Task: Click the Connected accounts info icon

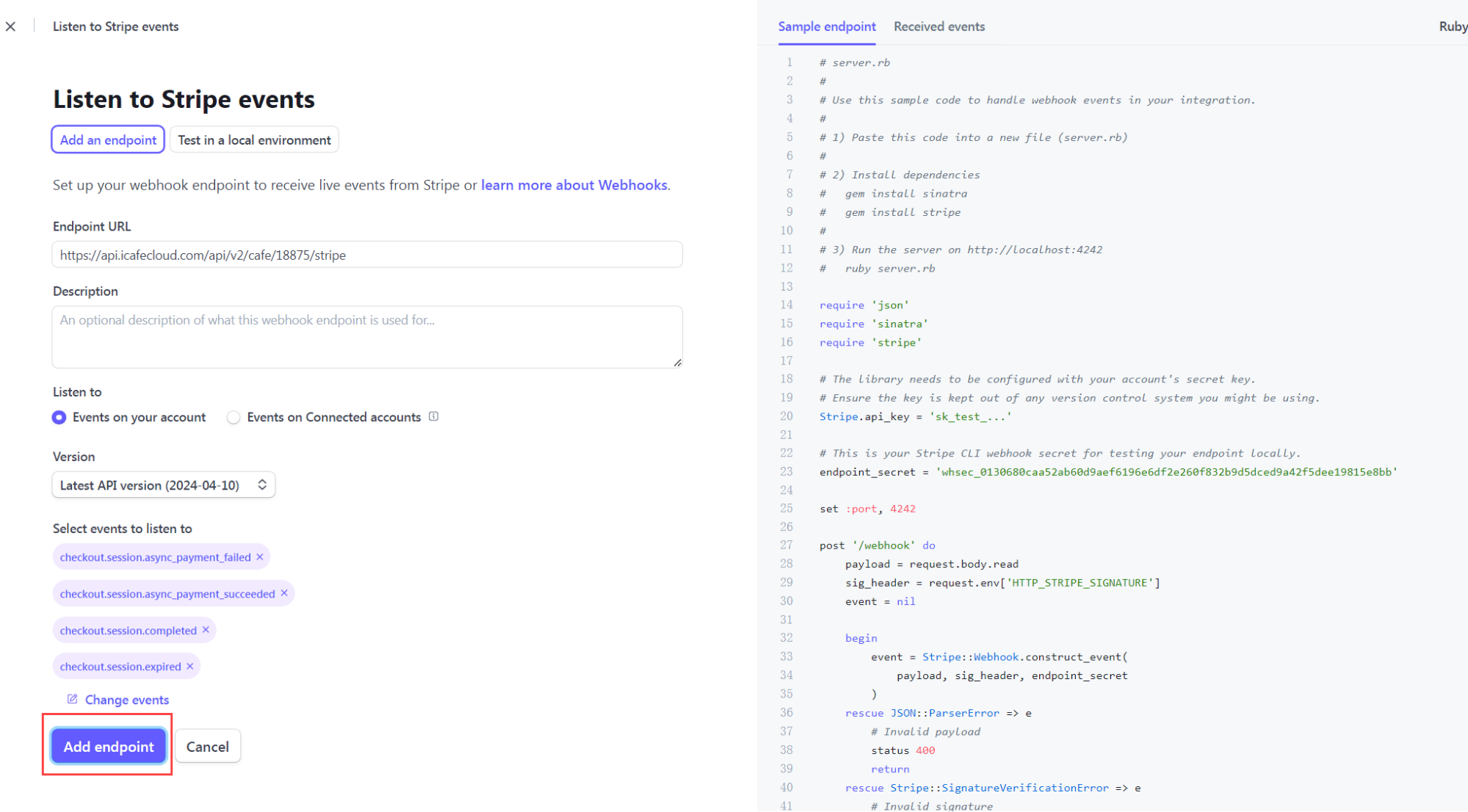Action: pyautogui.click(x=434, y=417)
